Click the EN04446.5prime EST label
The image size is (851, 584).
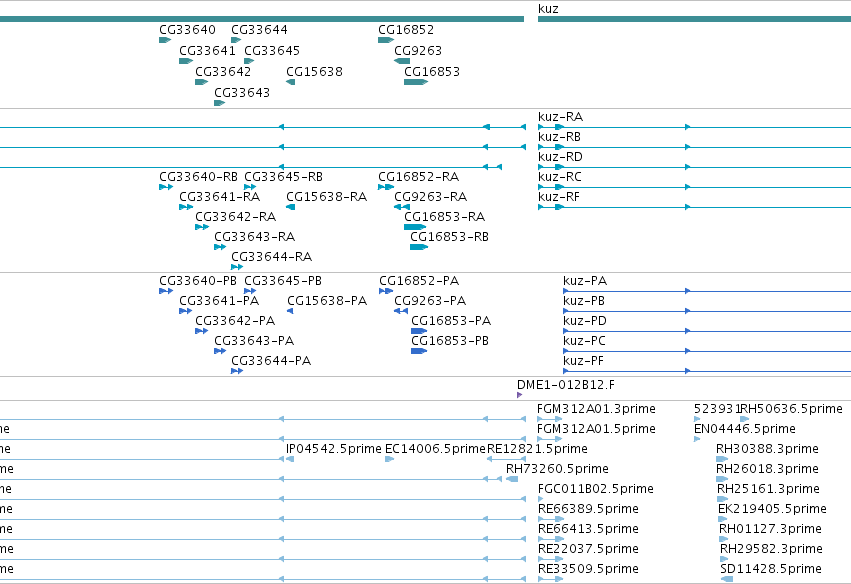pyautogui.click(x=745, y=429)
